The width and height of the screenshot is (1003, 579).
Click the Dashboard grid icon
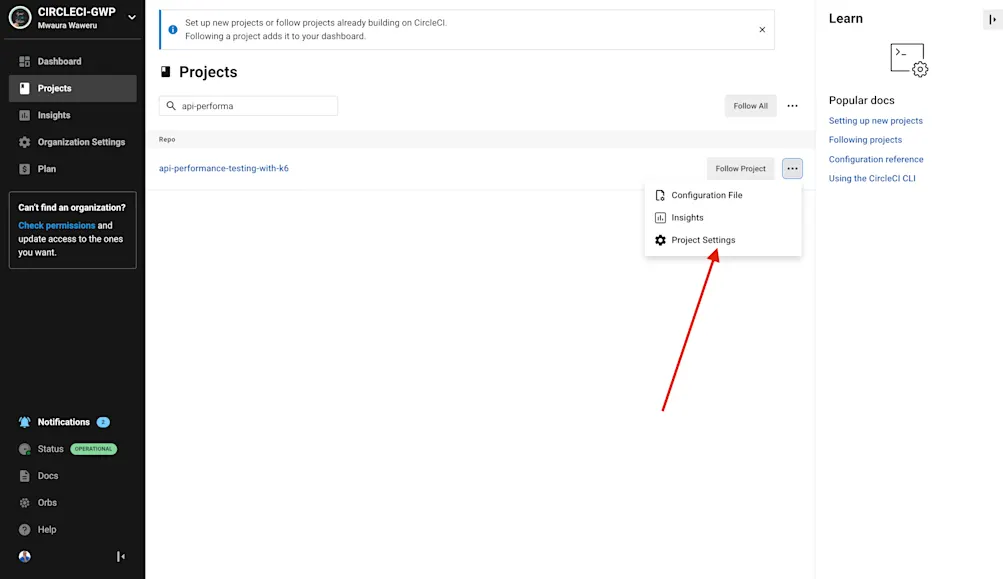[24, 61]
